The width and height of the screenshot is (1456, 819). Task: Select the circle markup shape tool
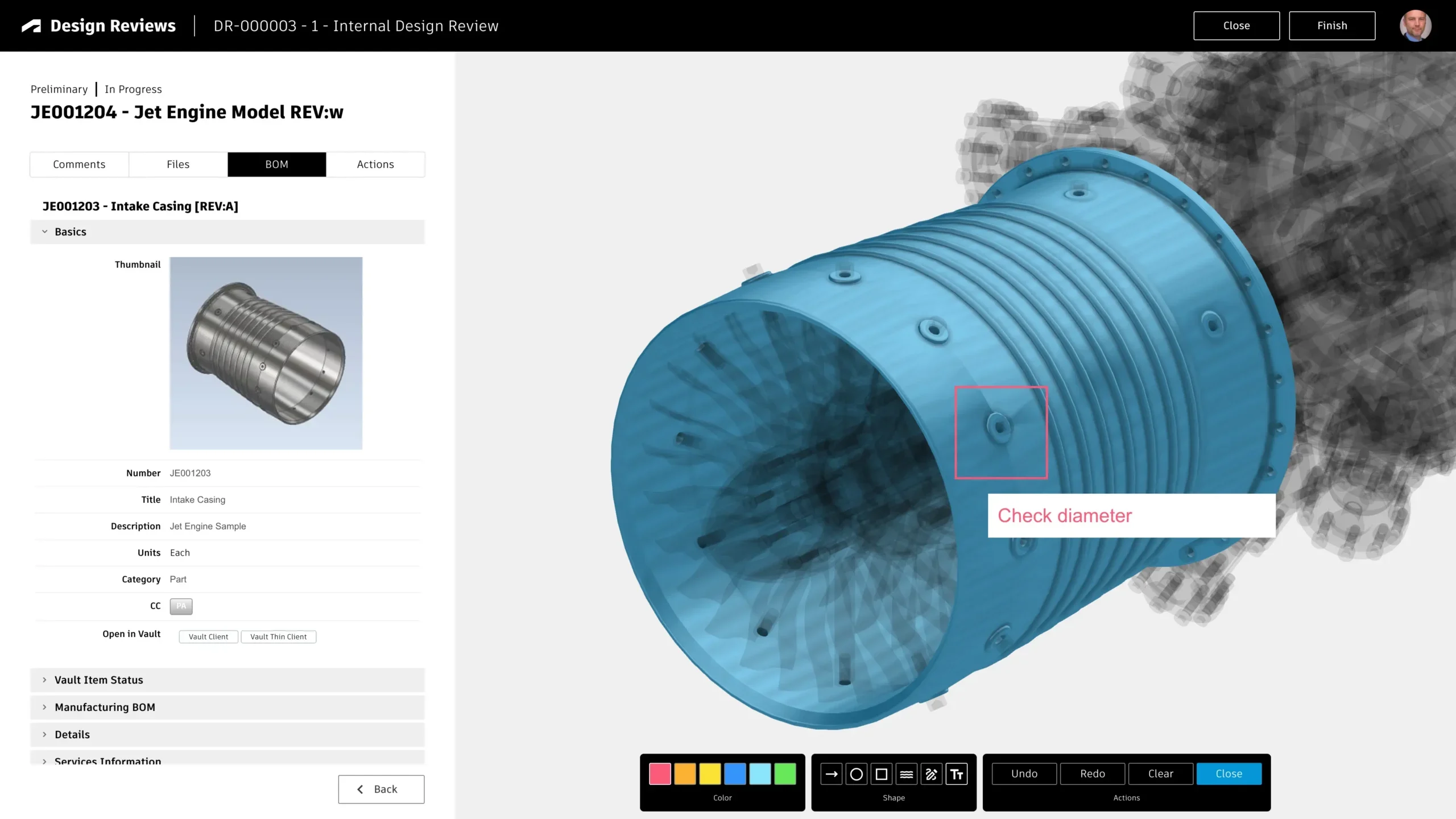pos(856,774)
